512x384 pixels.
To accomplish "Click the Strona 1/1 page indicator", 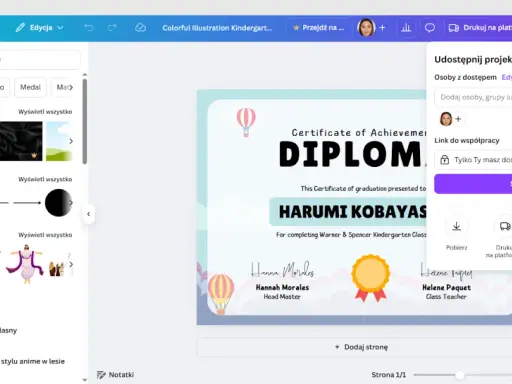I will (389, 375).
